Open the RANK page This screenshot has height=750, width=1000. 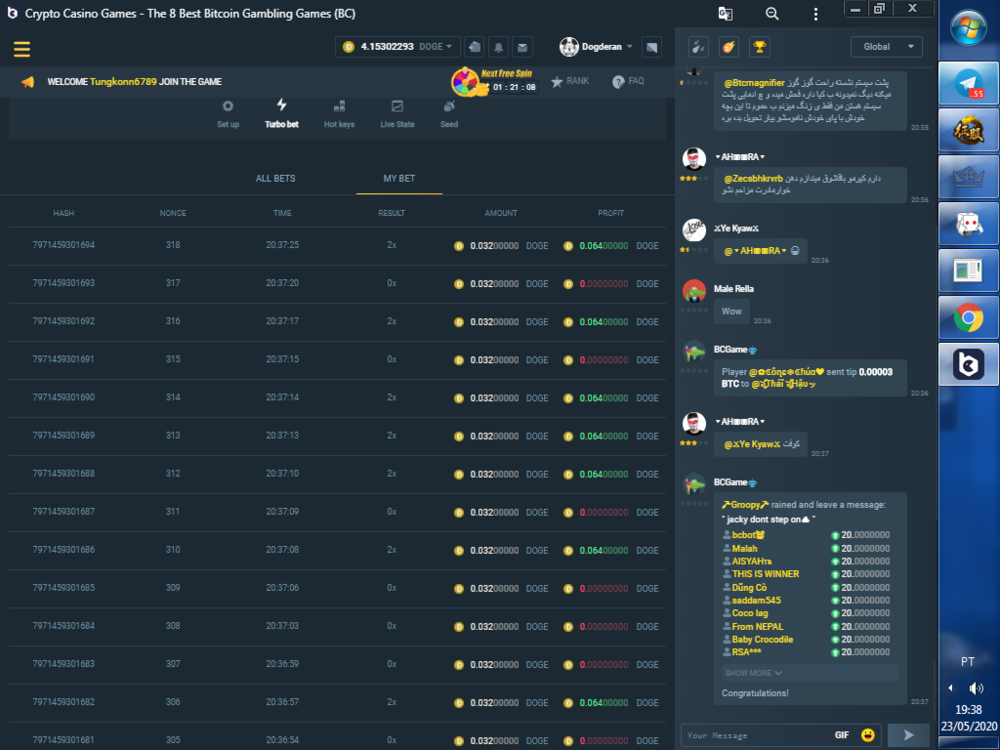coord(570,81)
